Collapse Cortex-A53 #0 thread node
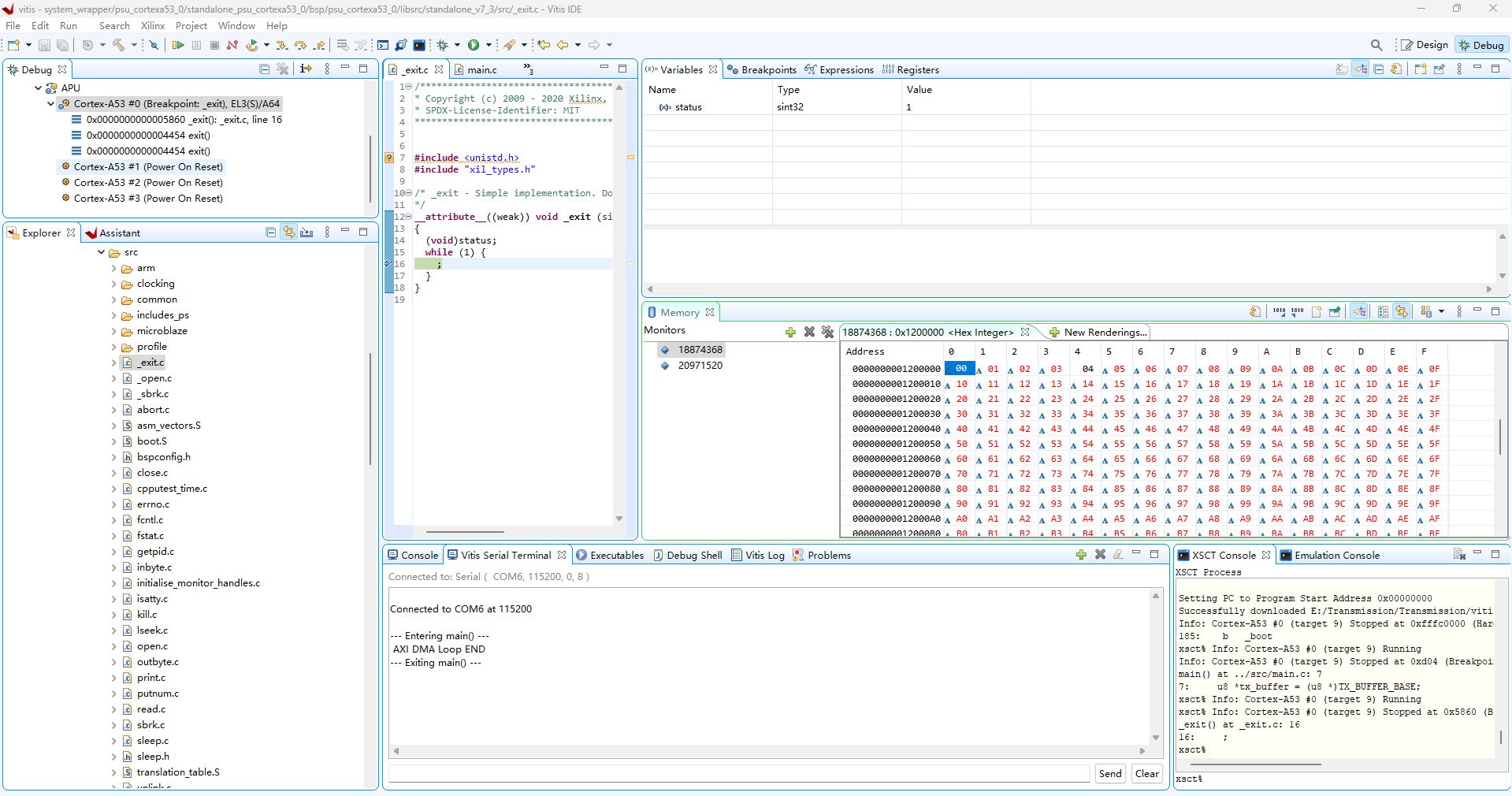 tap(51, 104)
